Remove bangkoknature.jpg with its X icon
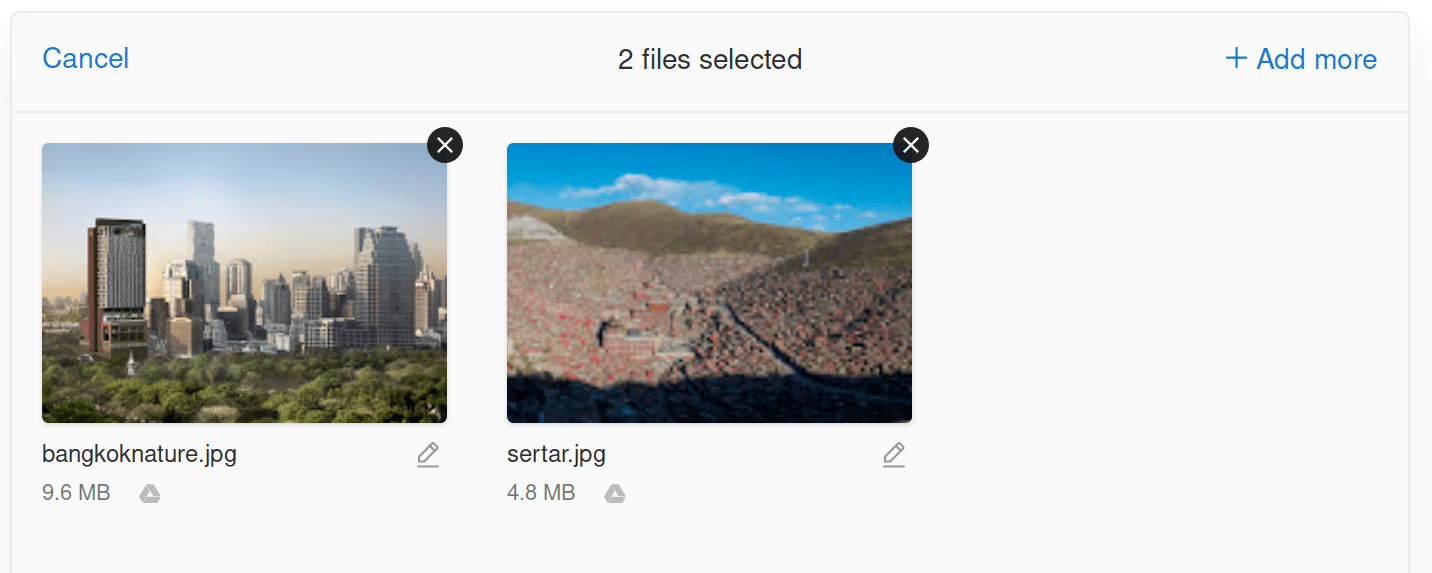Screen dimensions: 1432x573 tap(445, 145)
